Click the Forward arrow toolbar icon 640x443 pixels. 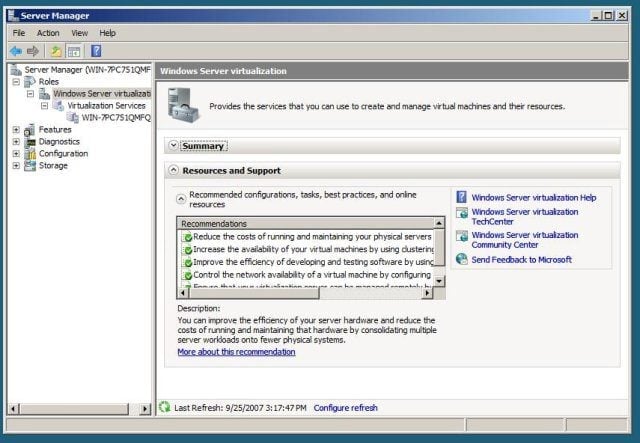(x=33, y=51)
